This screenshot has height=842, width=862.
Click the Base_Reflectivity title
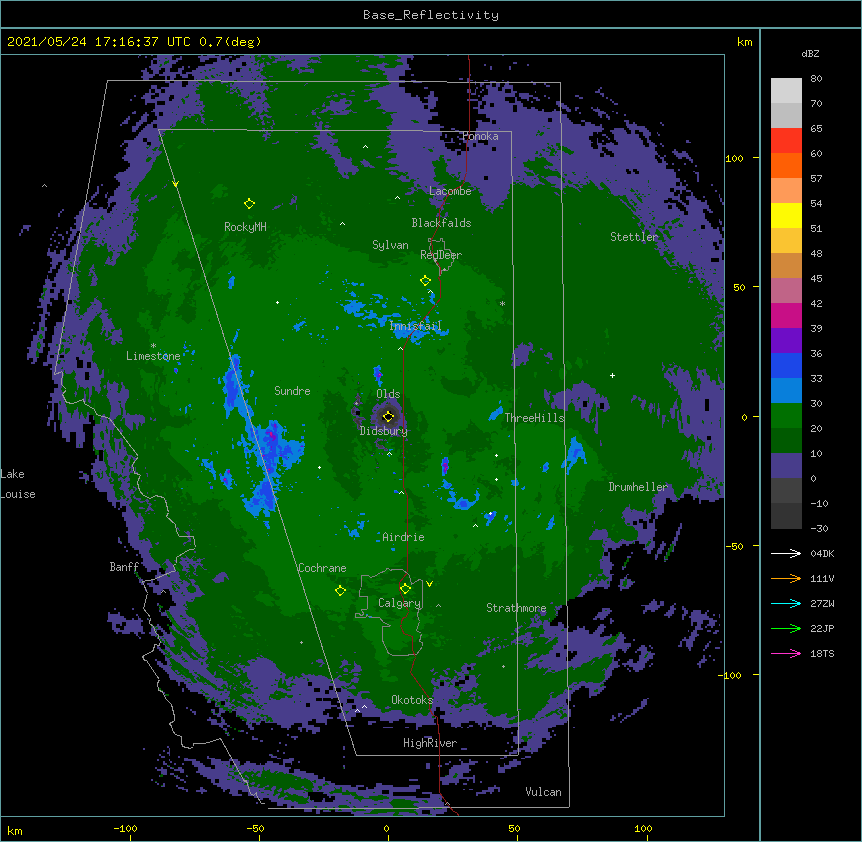tap(431, 15)
